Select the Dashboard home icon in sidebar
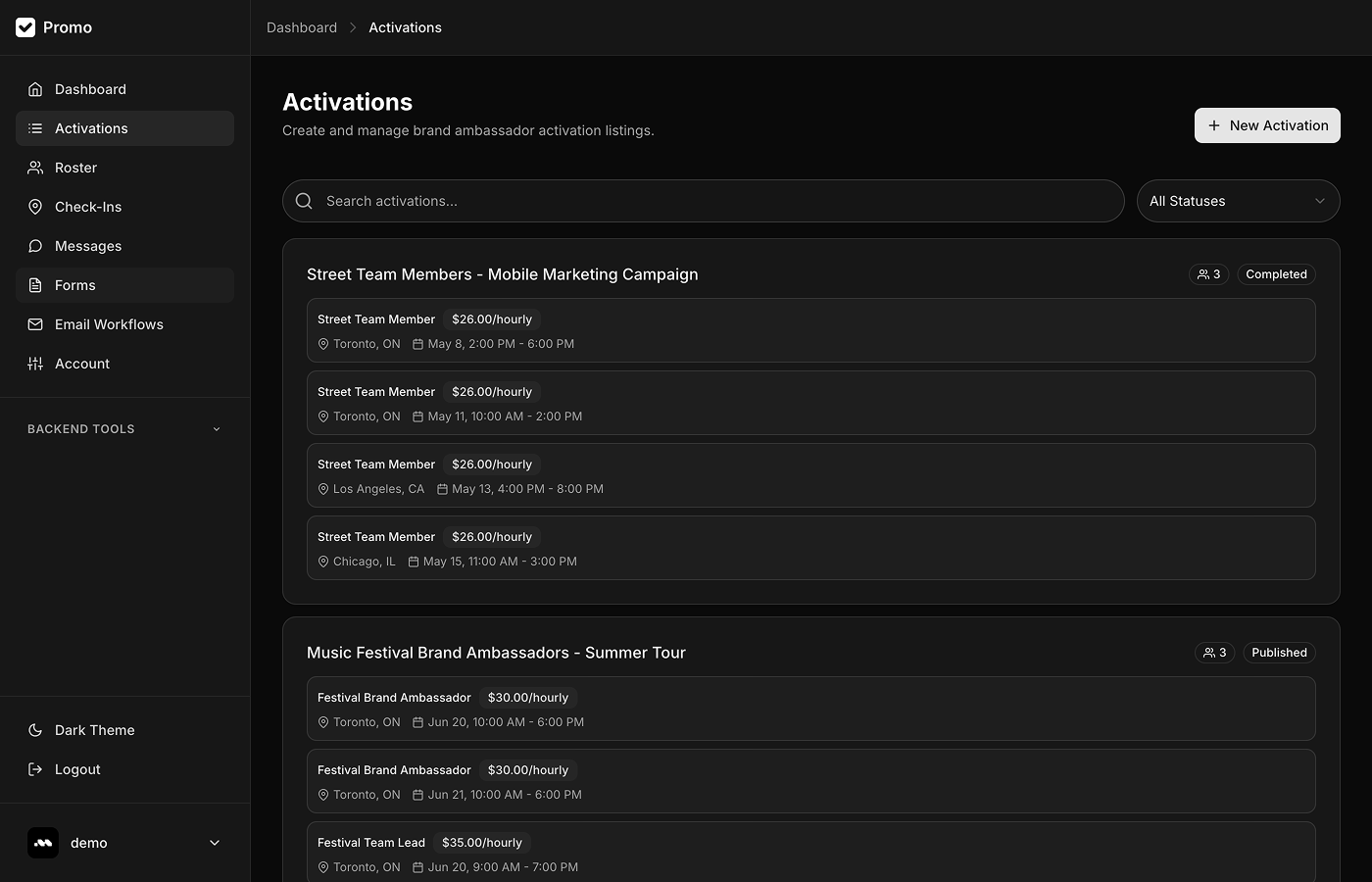The image size is (1372, 882). 35,88
